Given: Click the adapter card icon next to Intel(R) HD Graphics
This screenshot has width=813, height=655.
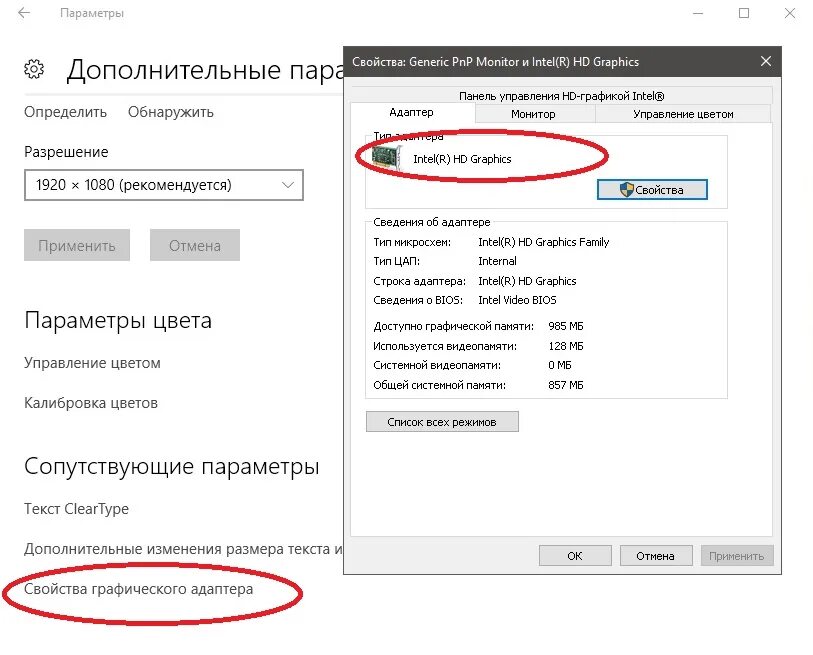Looking at the screenshot, I should coord(387,158).
